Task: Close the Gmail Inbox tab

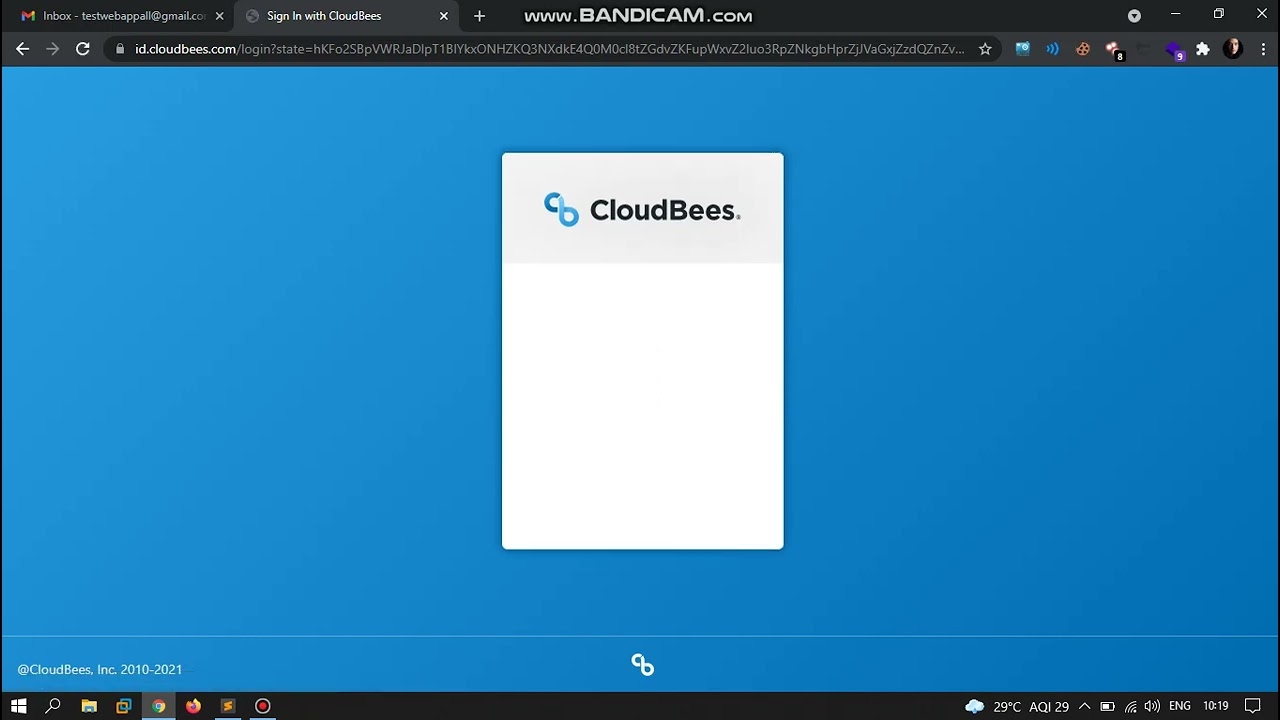Action: coord(220,16)
